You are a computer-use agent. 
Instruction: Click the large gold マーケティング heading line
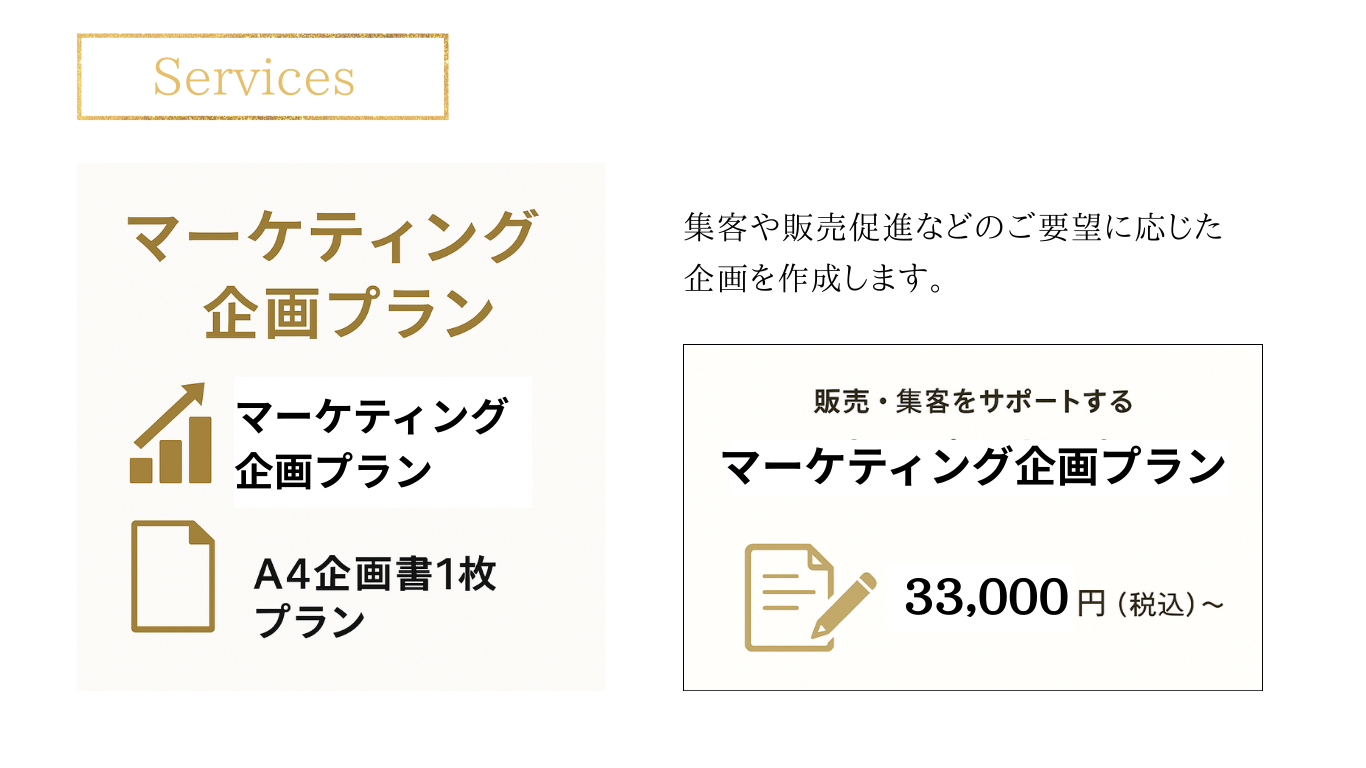tap(332, 238)
